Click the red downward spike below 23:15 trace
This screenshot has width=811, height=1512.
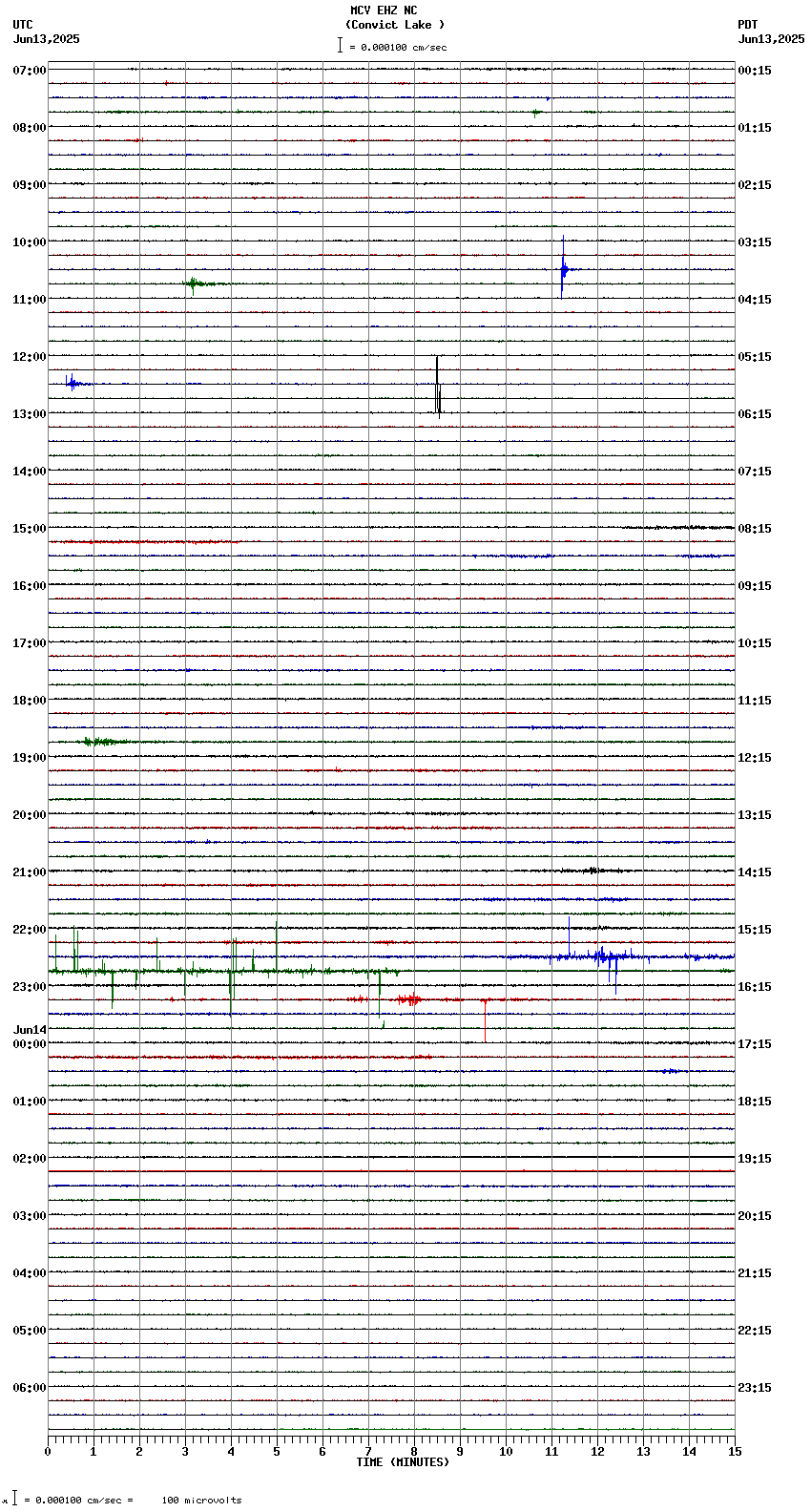(485, 1019)
